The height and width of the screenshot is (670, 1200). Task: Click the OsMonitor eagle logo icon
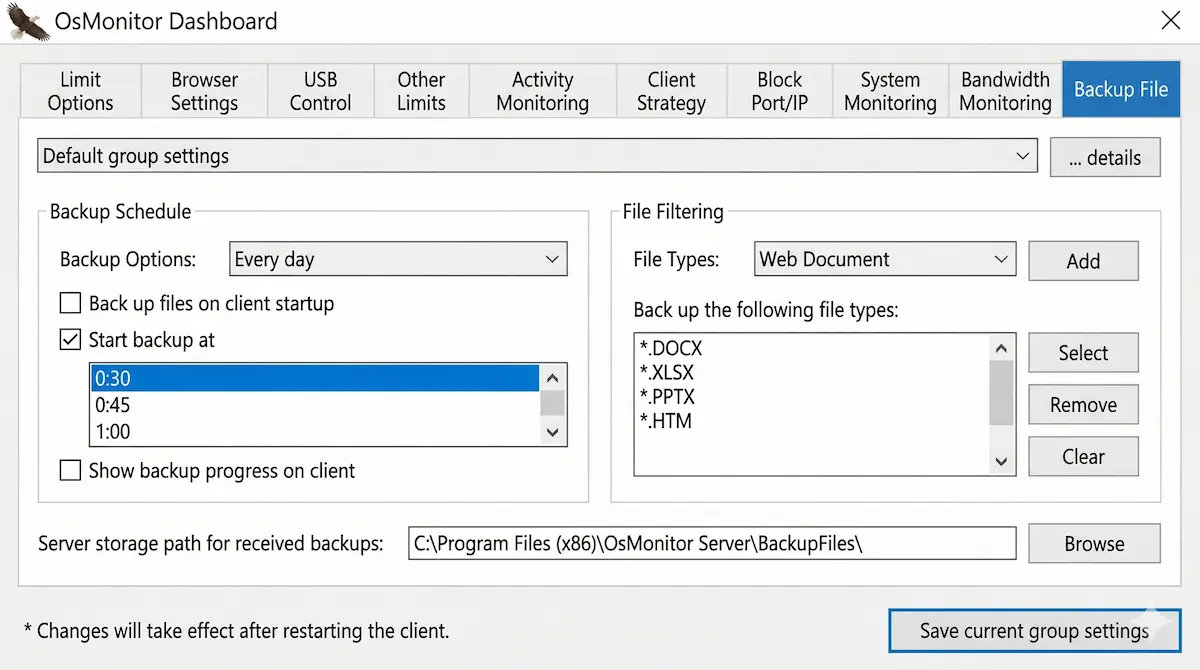tap(28, 22)
